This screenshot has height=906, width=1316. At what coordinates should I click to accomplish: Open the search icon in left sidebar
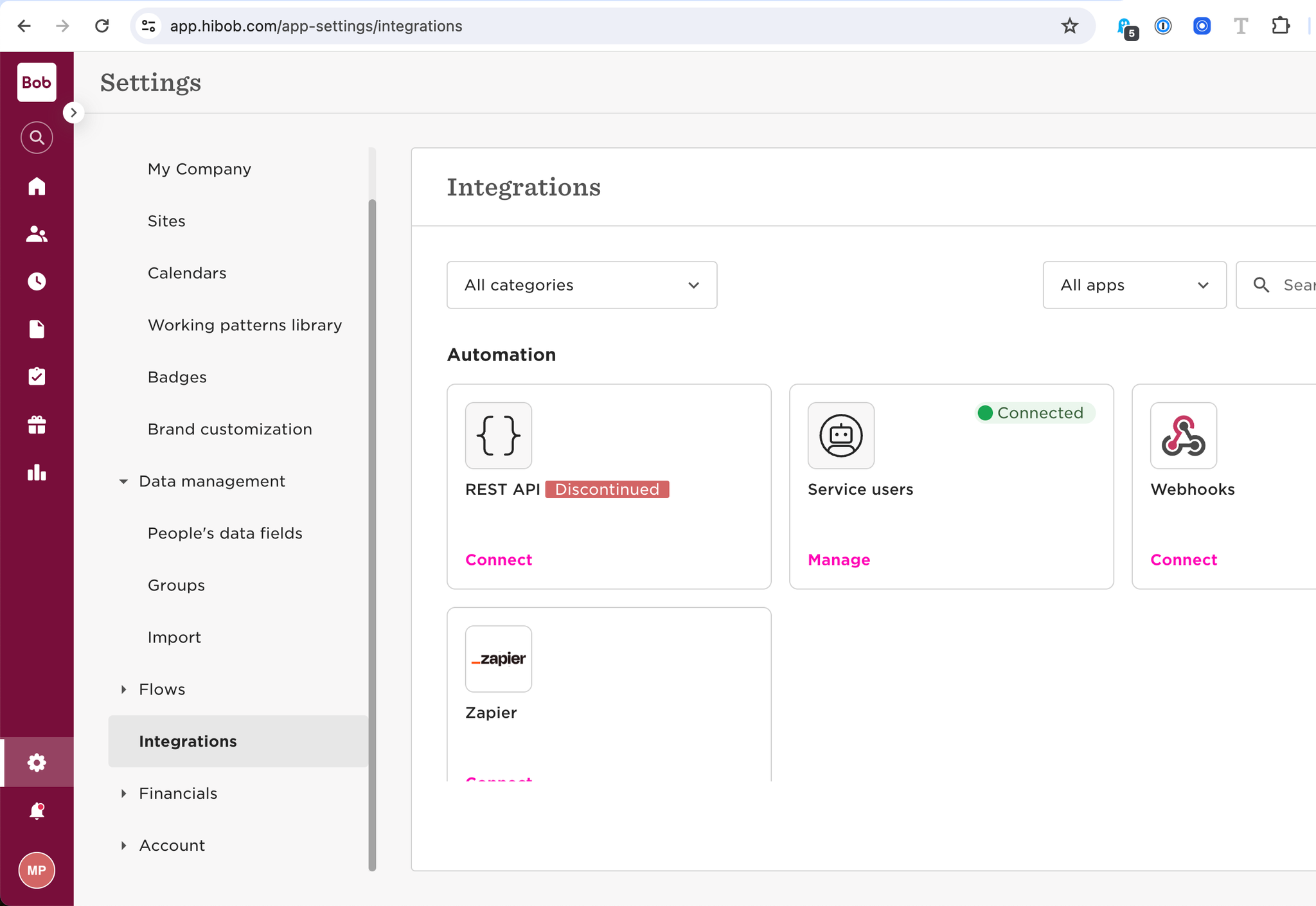coord(37,138)
